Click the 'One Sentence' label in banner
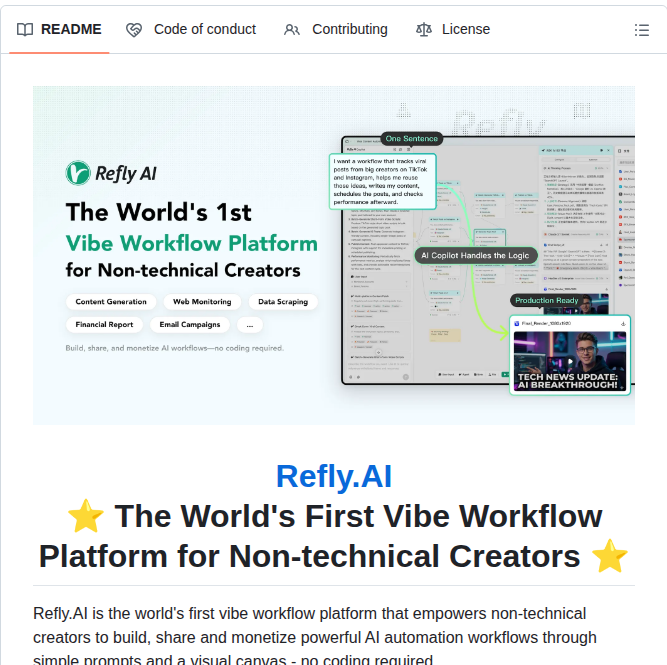Viewport: 667px width, 665px height. click(x=411, y=139)
